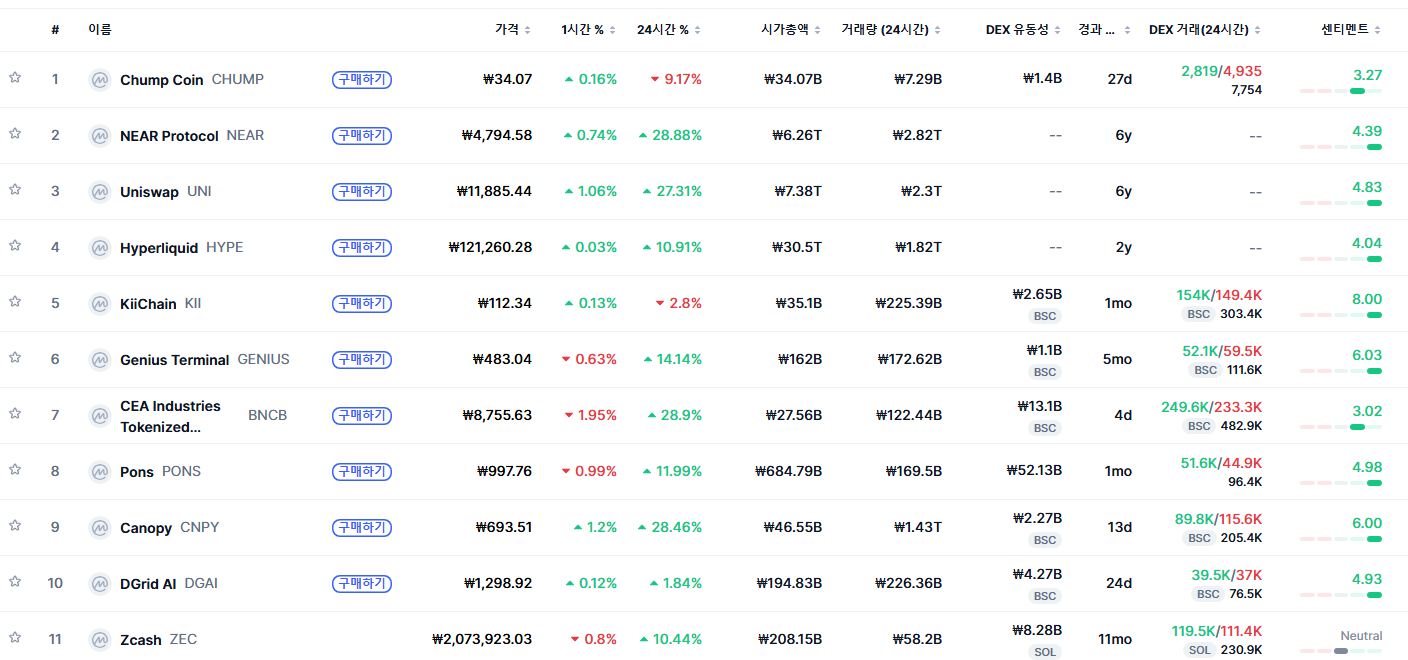
Task: Open CEA Industries Tokenized coin page
Action: (x=170, y=416)
